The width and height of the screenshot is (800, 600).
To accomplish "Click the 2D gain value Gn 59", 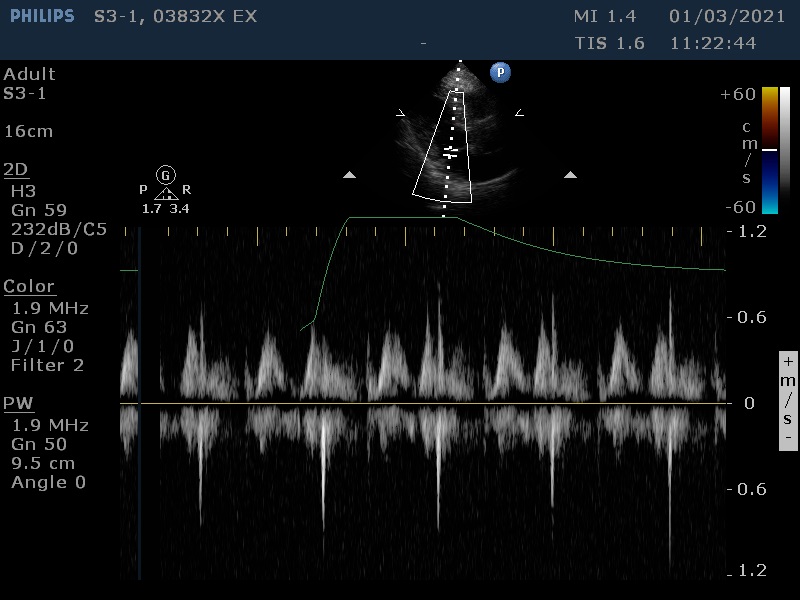I will (x=38, y=210).
